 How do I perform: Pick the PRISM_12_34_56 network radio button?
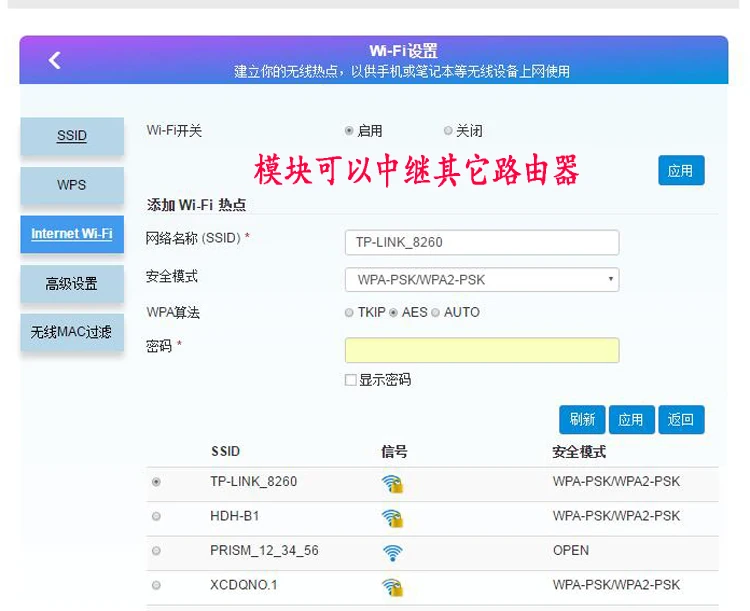click(156, 551)
